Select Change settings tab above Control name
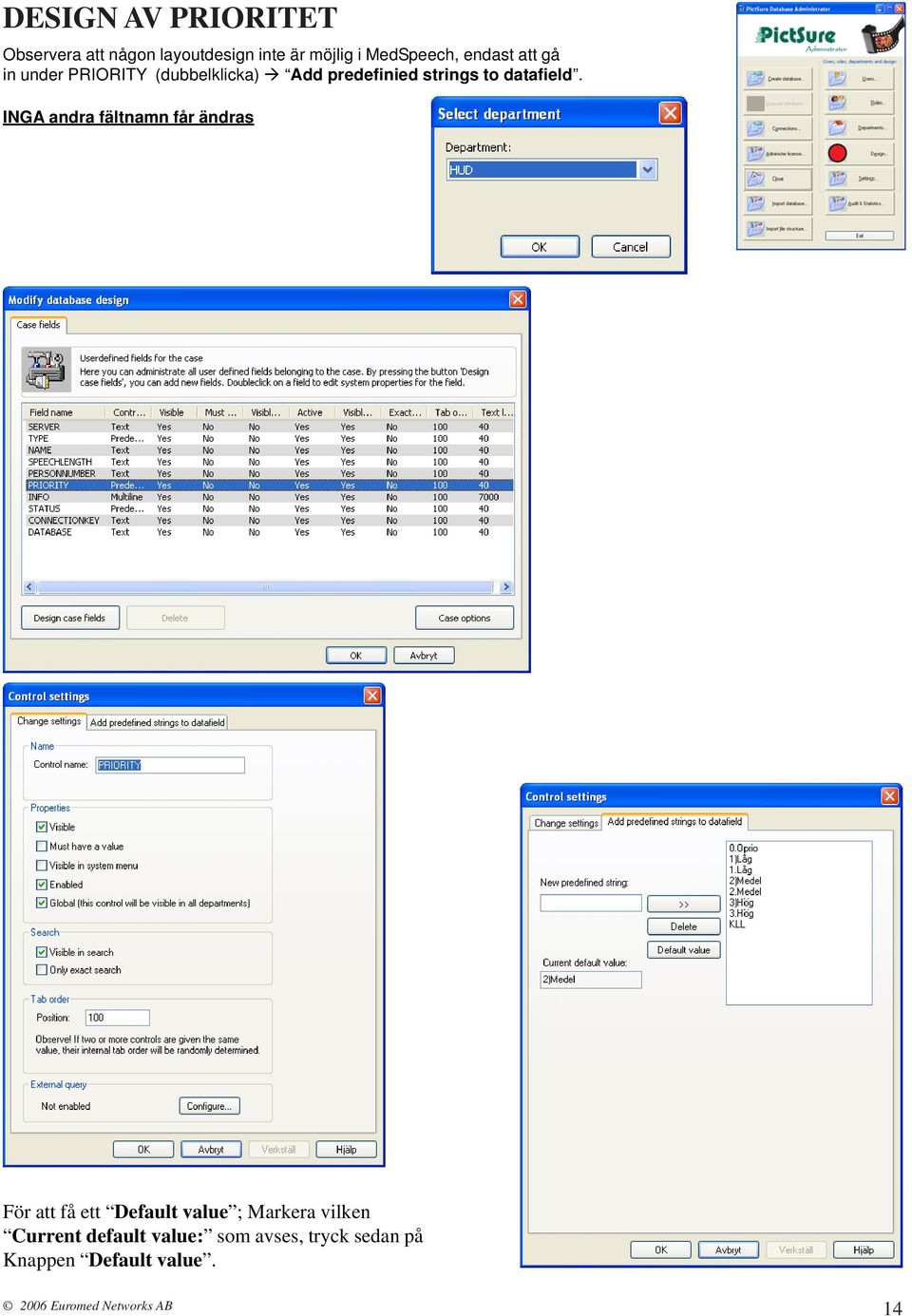 pyautogui.click(x=49, y=721)
